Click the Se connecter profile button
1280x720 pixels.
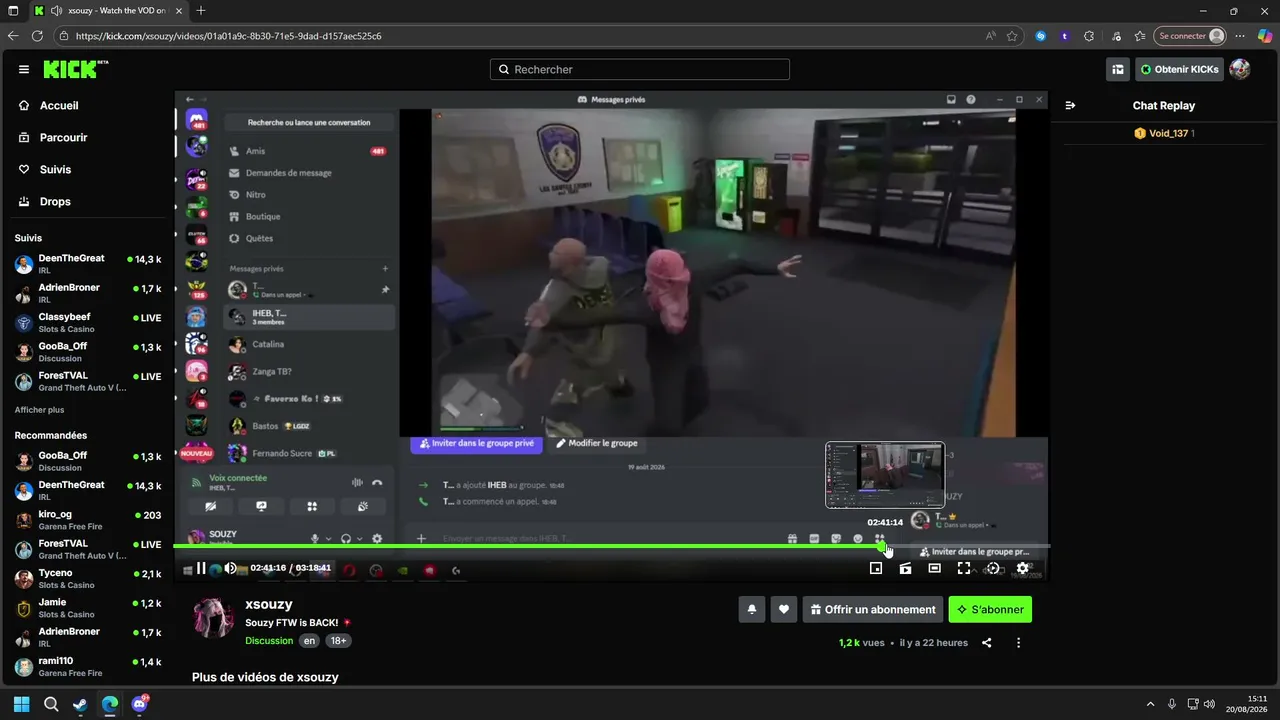pyautogui.click(x=1190, y=36)
